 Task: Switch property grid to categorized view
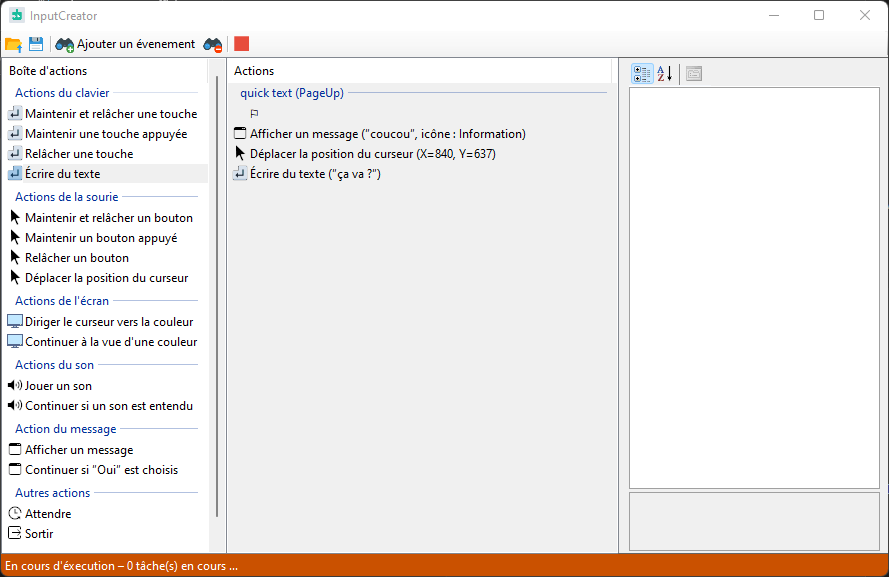point(642,73)
